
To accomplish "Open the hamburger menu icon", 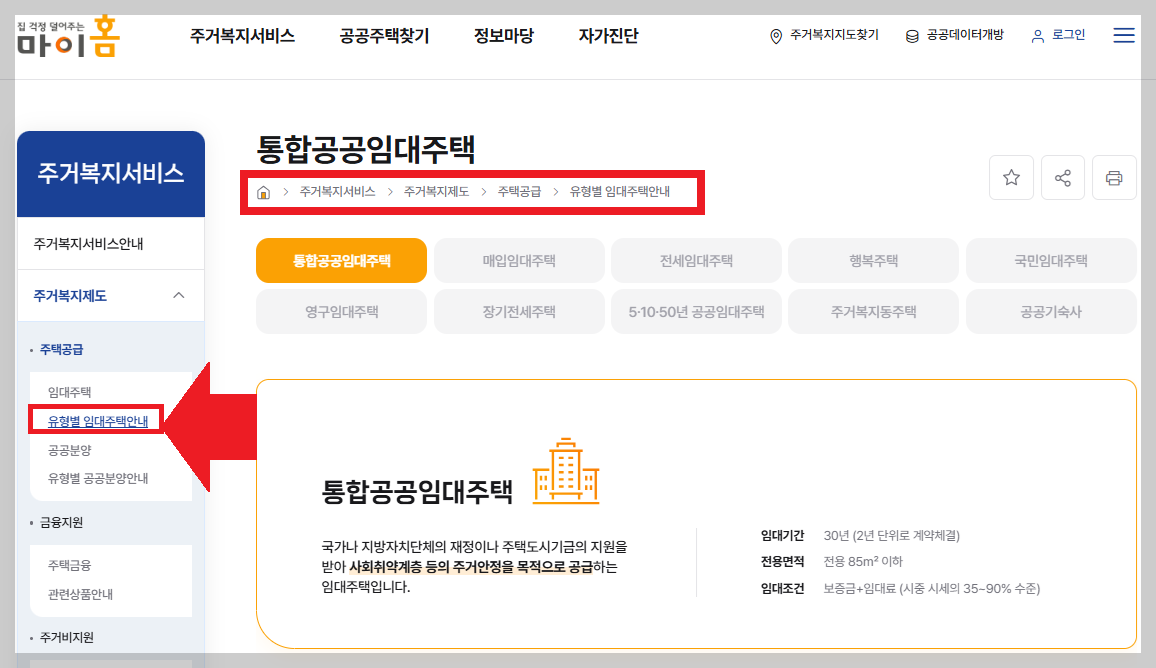I will [x=1124, y=34].
